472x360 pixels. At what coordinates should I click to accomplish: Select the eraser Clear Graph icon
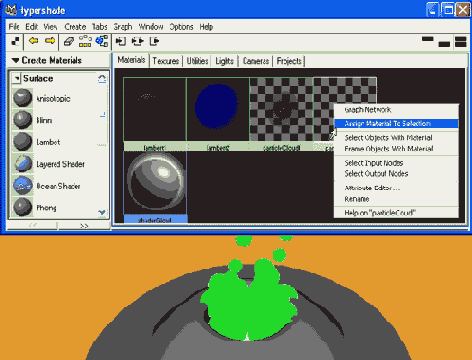point(69,42)
